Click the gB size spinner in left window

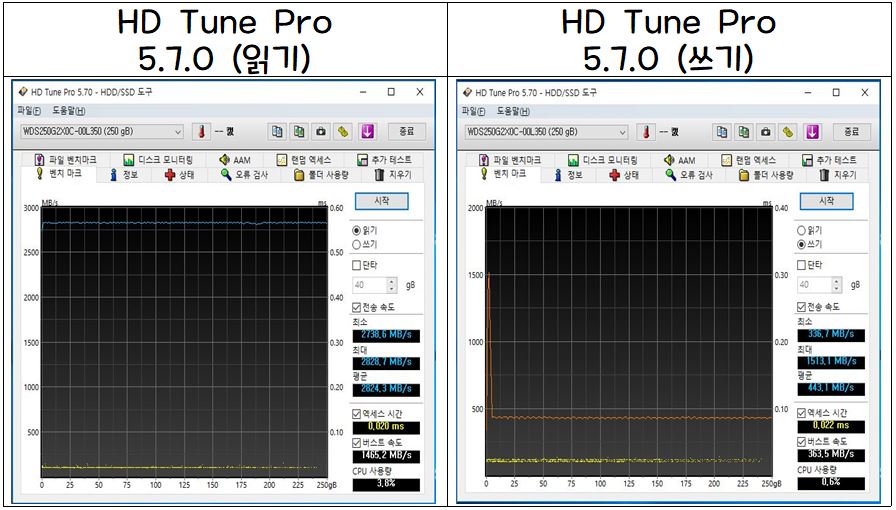(391, 285)
